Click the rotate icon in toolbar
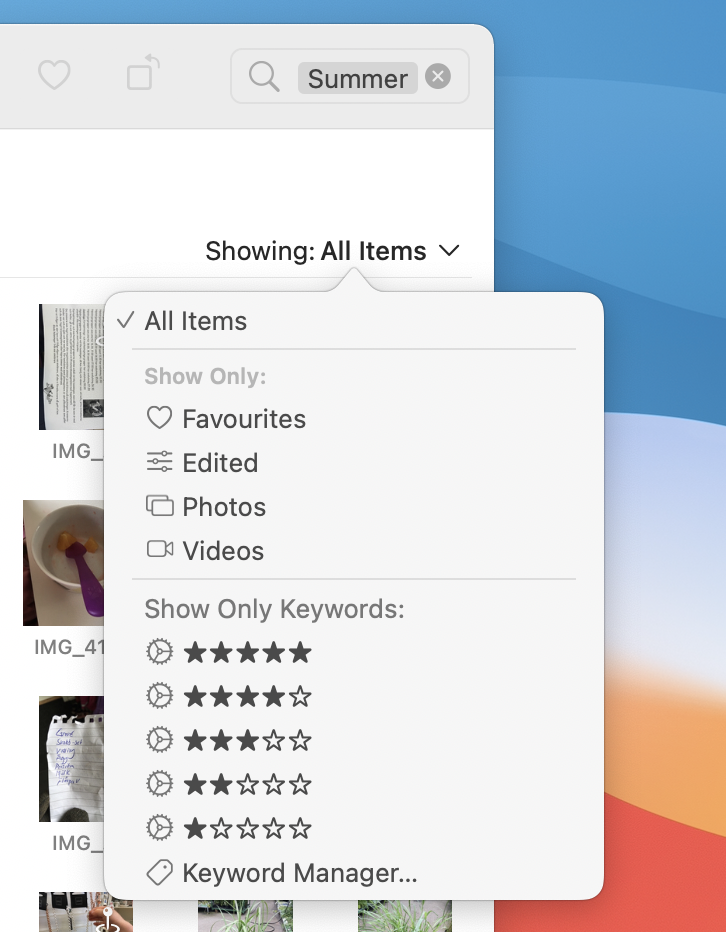This screenshot has width=726, height=932. 143,73
